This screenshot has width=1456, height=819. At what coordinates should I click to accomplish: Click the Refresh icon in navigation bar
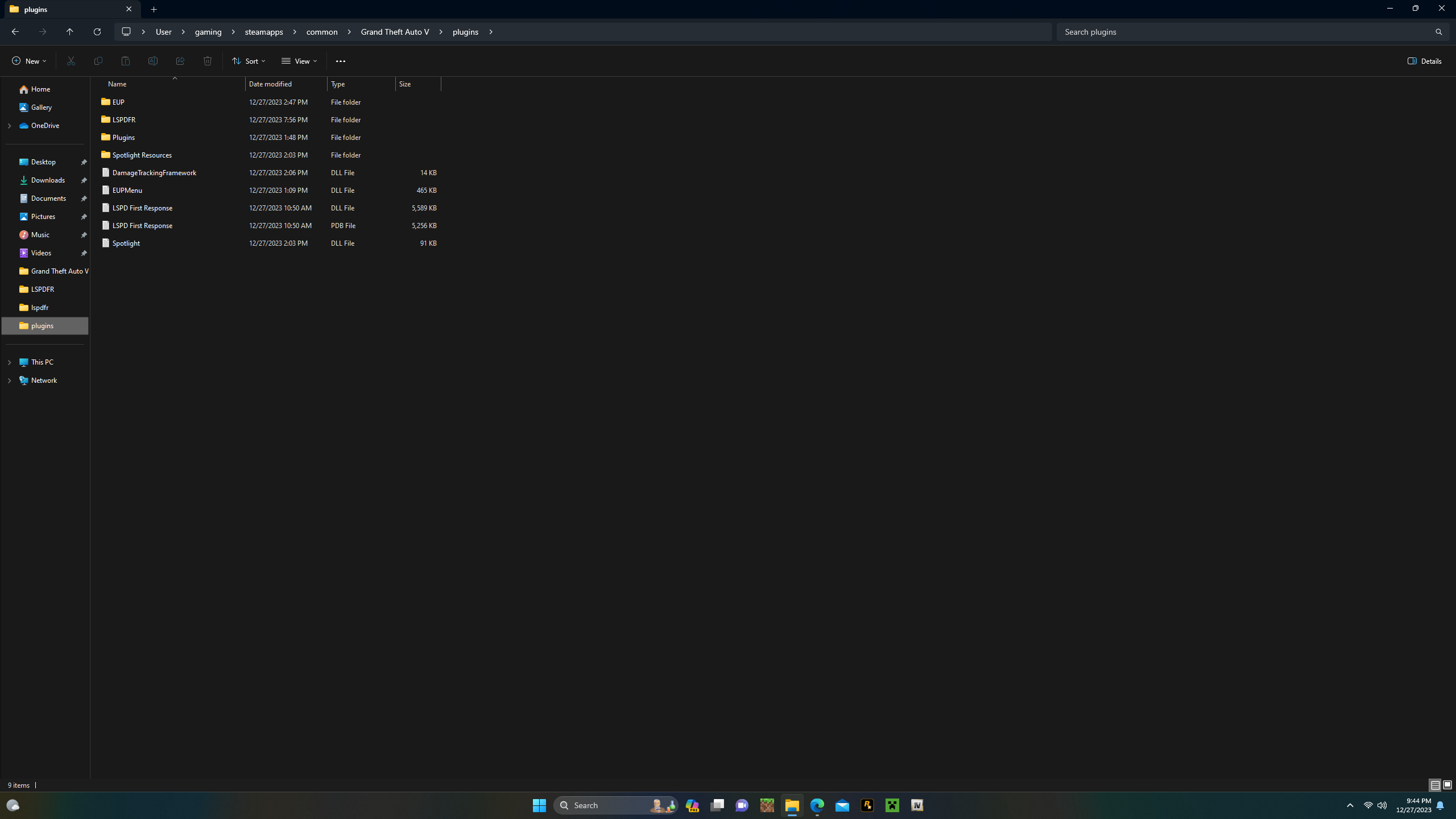tap(97, 32)
